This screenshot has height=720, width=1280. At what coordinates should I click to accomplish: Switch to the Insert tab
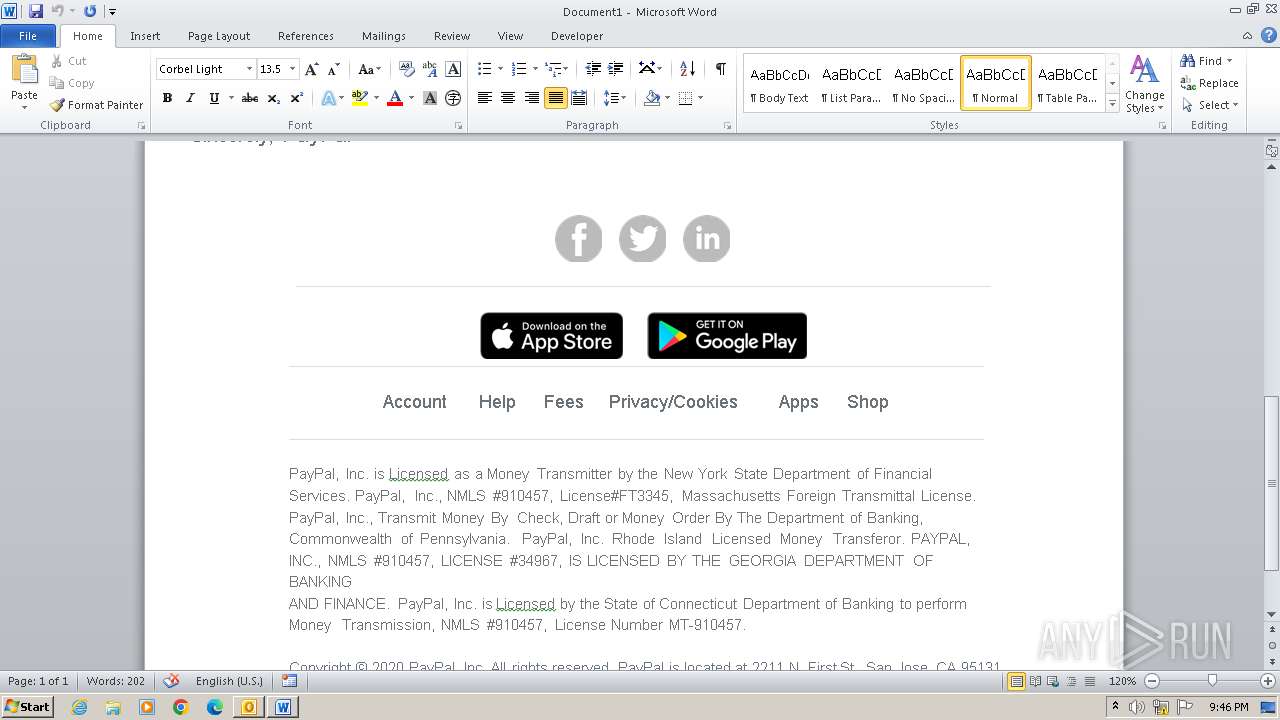[145, 36]
